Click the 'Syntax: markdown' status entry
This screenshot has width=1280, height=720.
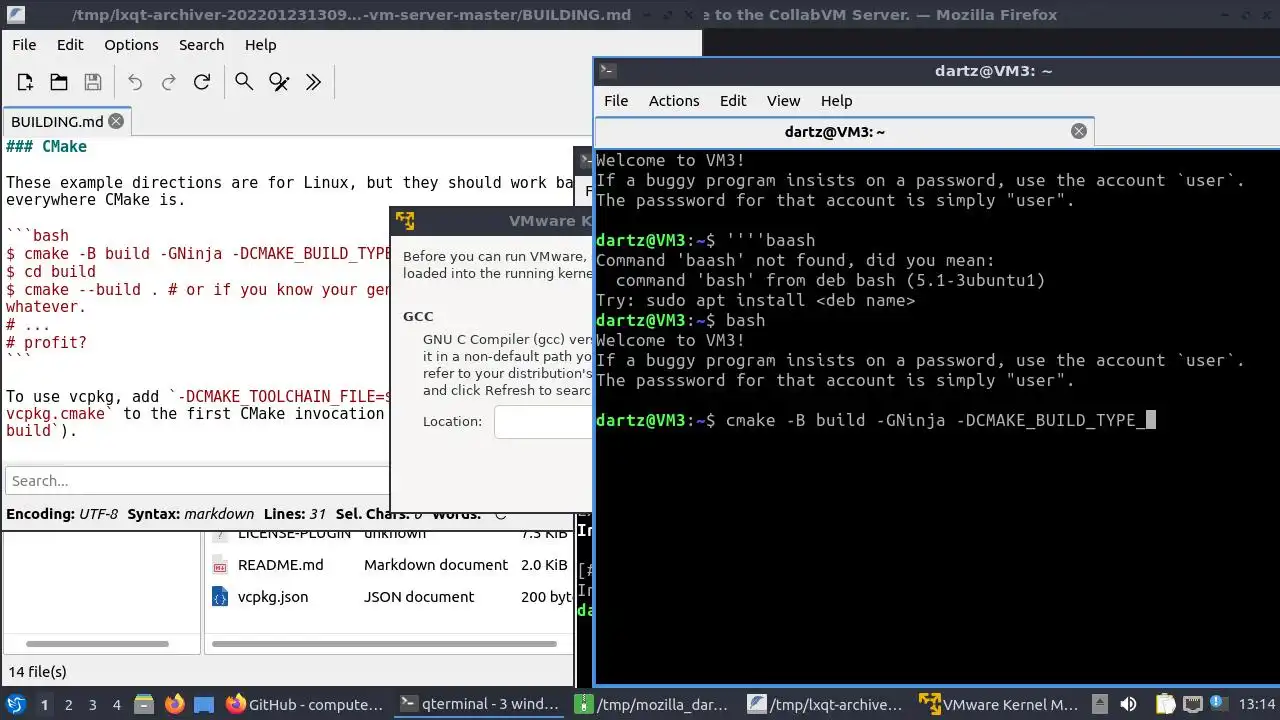191,514
